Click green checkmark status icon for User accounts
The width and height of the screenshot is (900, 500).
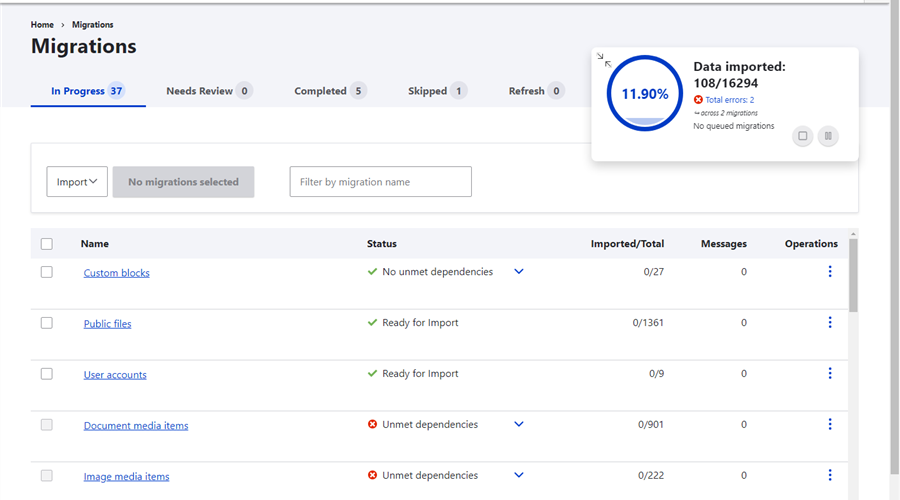click(x=372, y=374)
